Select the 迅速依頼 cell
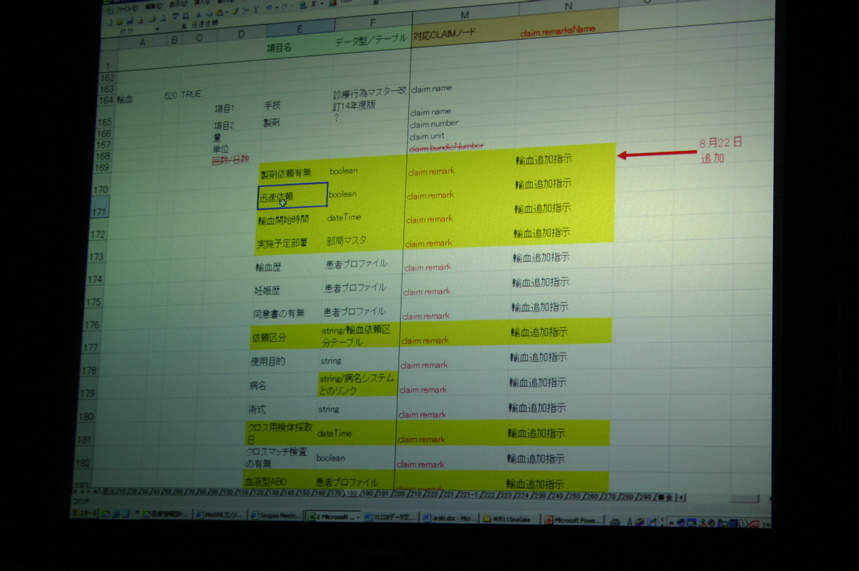This screenshot has height=571, width=859. click(x=293, y=196)
